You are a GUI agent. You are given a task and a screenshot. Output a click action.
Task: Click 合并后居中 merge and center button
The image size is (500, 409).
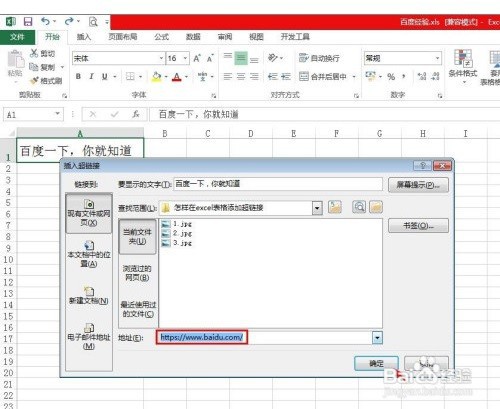click(323, 77)
